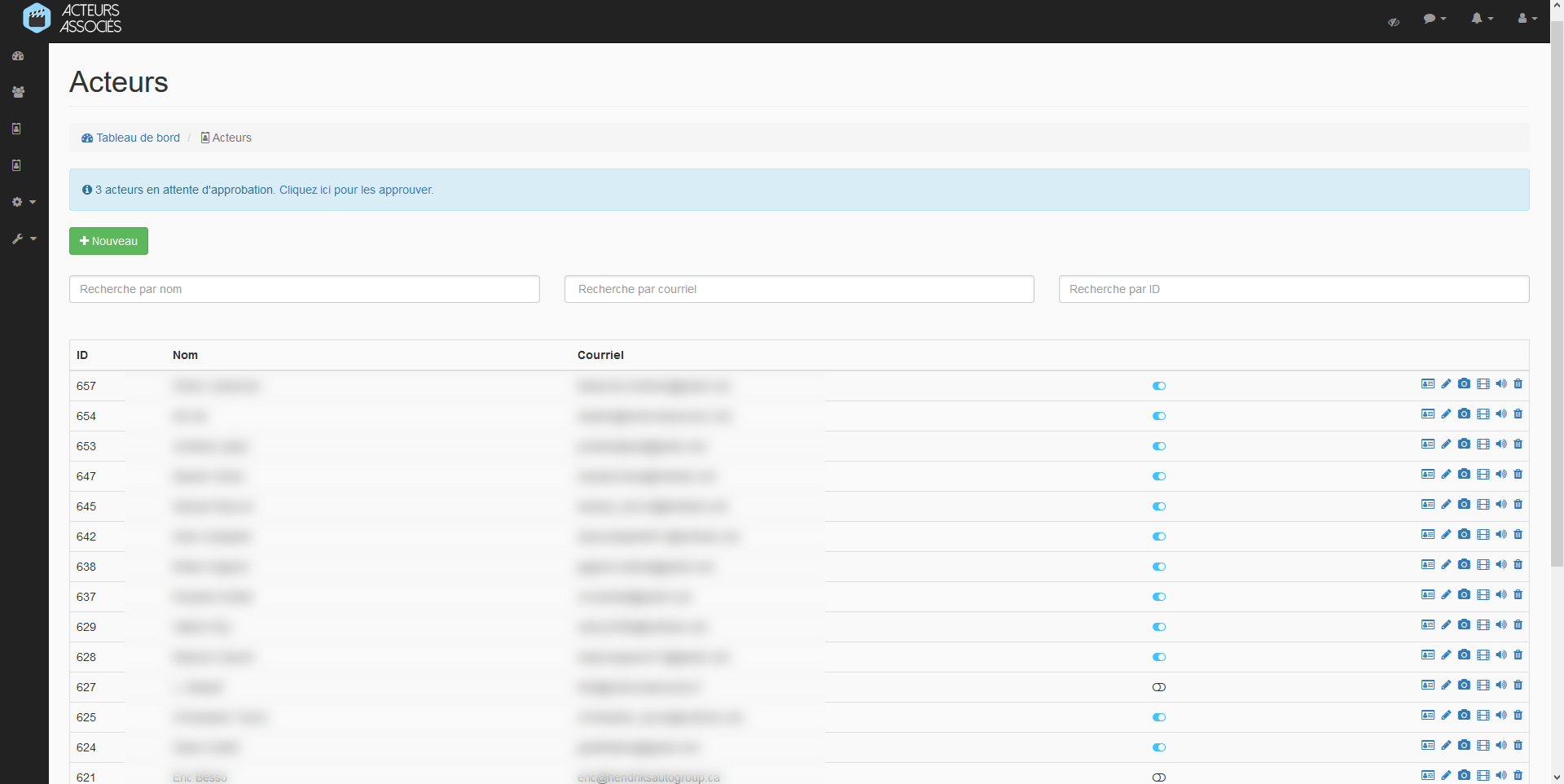
Task: Focus the Recherche par courriel field
Action: [798, 289]
